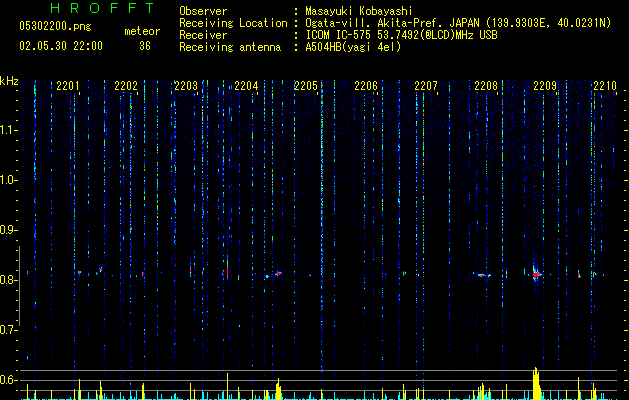This screenshot has width=629, height=400.
Task: Click the long horizontal echo trace below 2208
Action: pos(482,275)
